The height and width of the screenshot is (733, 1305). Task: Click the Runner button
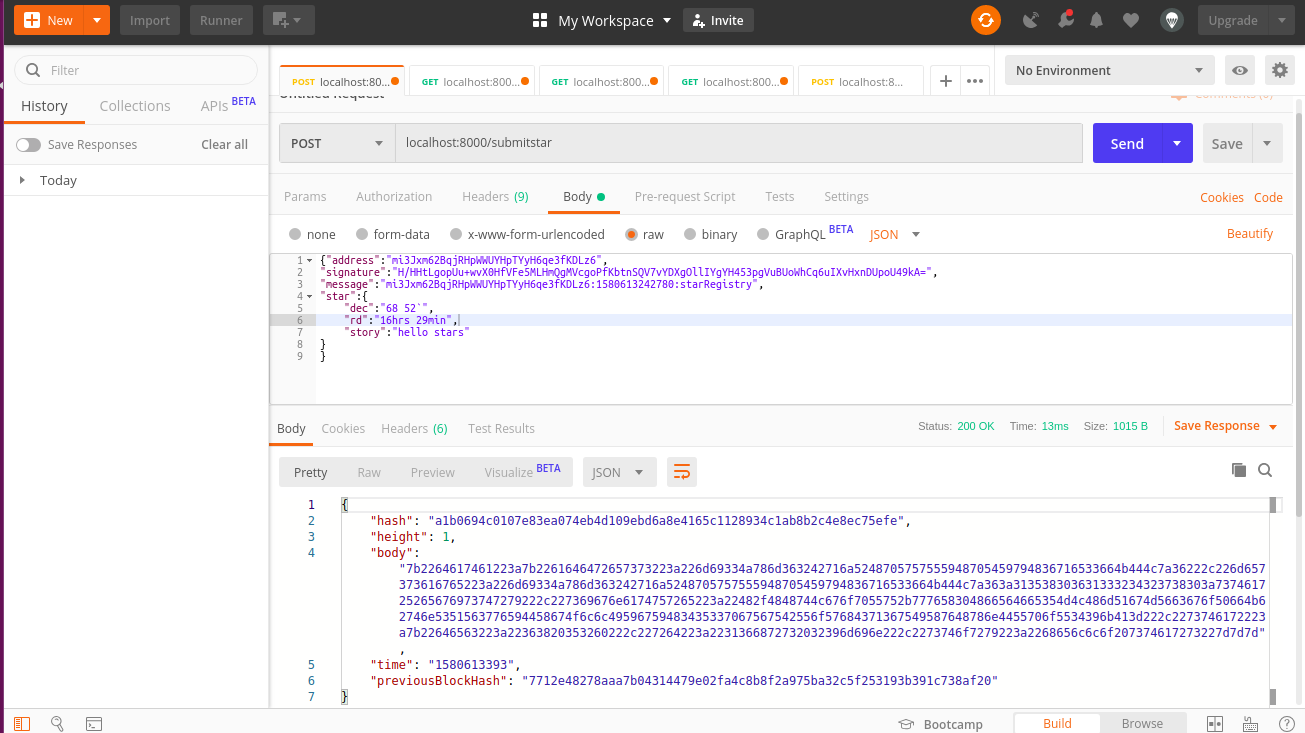(221, 20)
